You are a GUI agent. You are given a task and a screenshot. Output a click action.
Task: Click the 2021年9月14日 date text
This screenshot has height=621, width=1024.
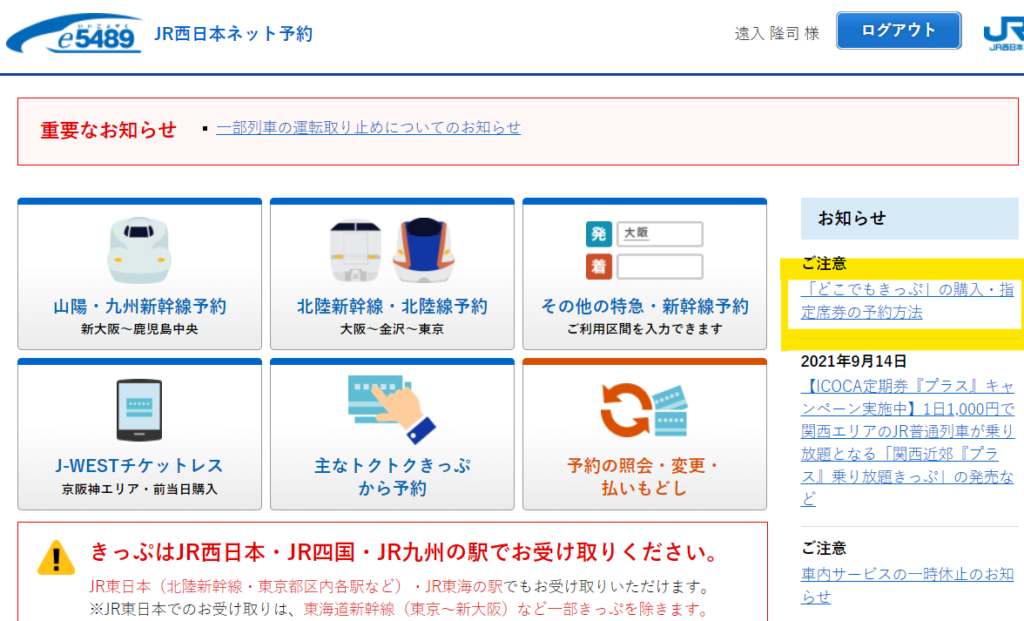854,361
